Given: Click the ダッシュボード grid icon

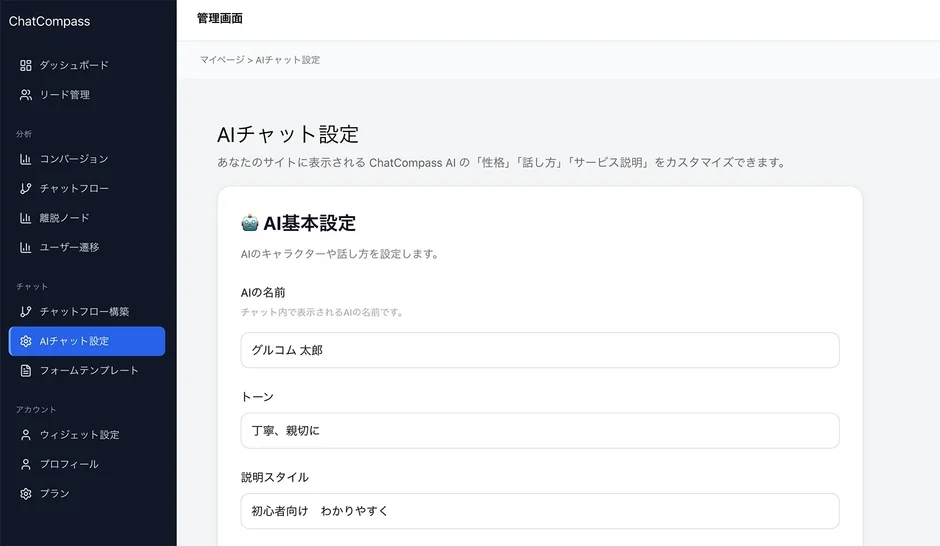Looking at the screenshot, I should coord(25,65).
